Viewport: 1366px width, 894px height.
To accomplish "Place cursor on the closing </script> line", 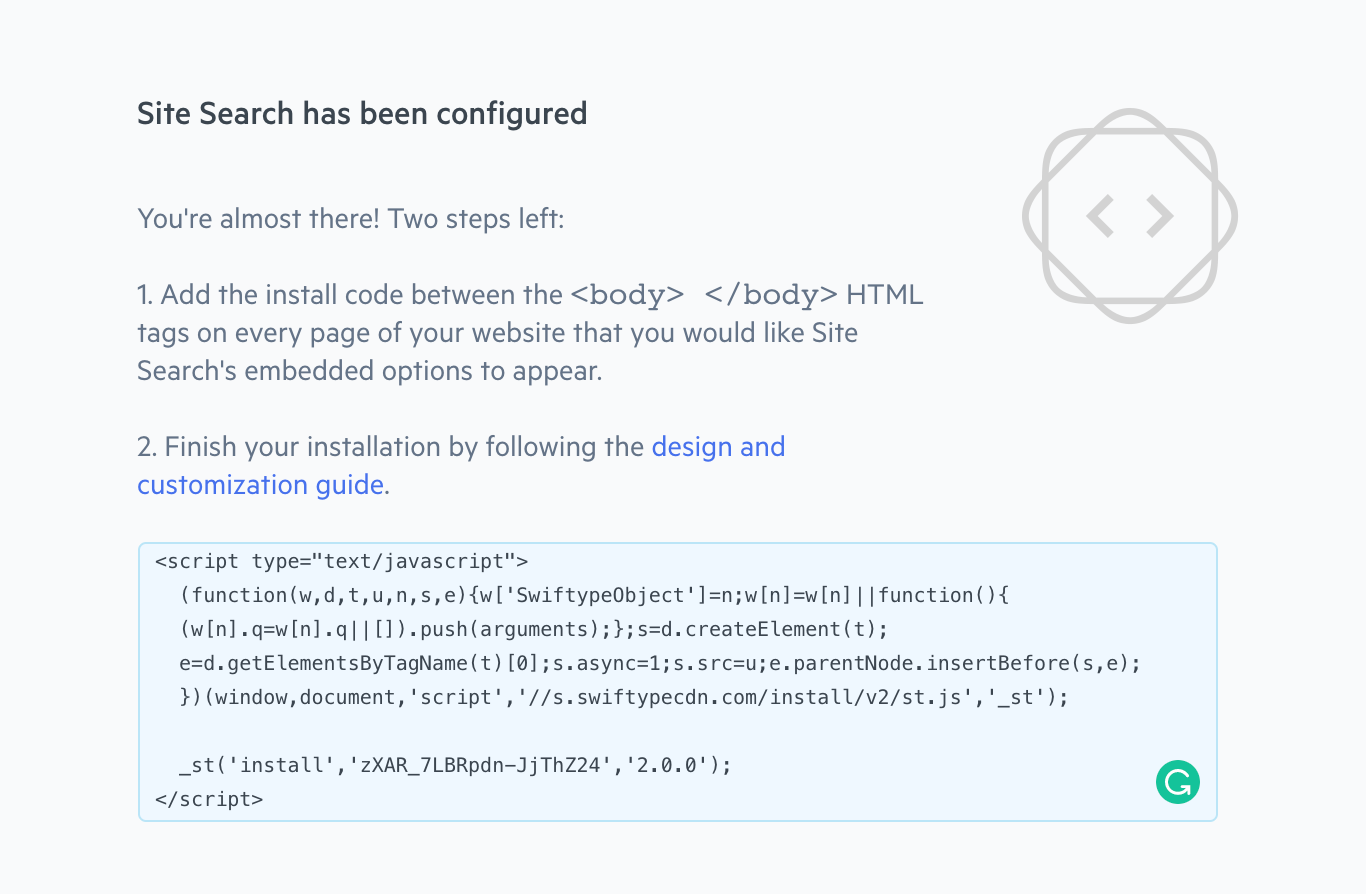I will coord(210,799).
